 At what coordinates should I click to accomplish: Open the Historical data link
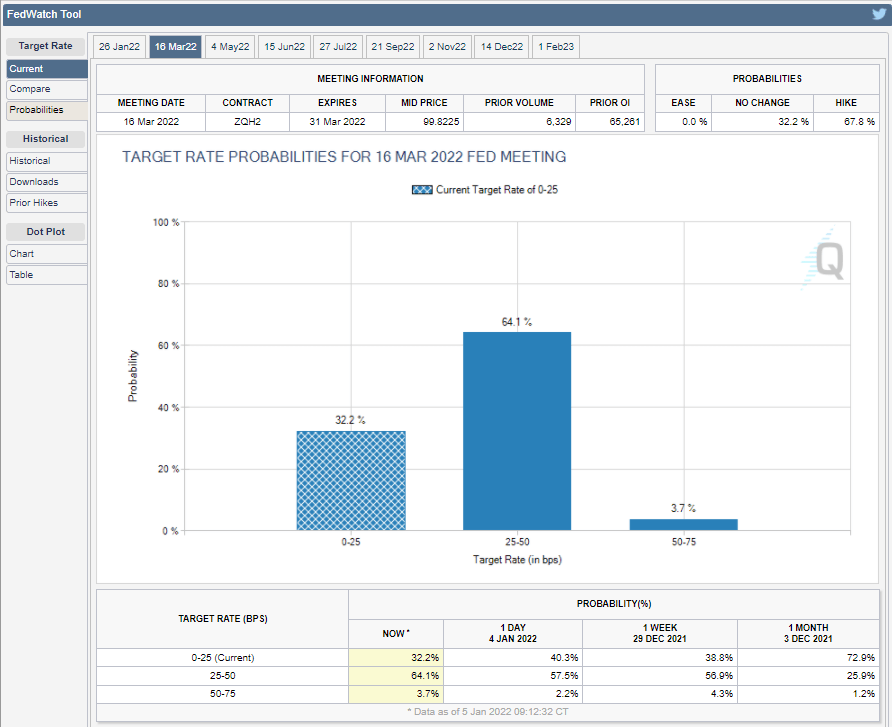click(x=46, y=161)
